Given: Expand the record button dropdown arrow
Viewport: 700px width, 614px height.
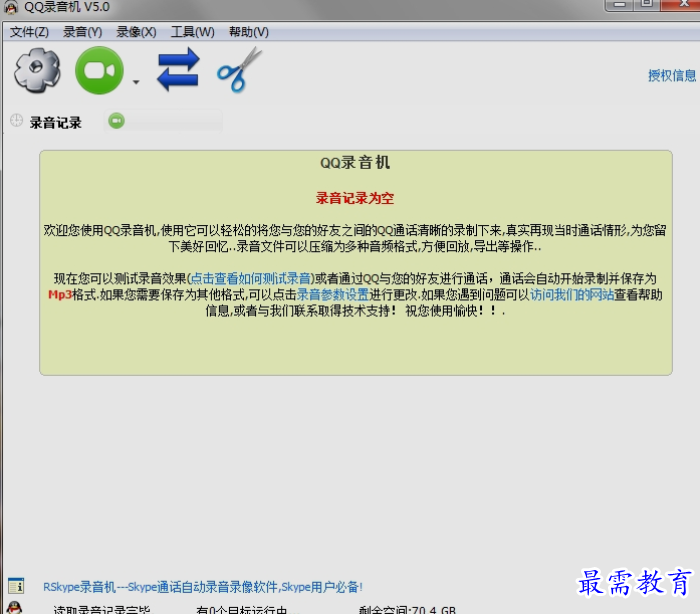Looking at the screenshot, I should (x=136, y=82).
